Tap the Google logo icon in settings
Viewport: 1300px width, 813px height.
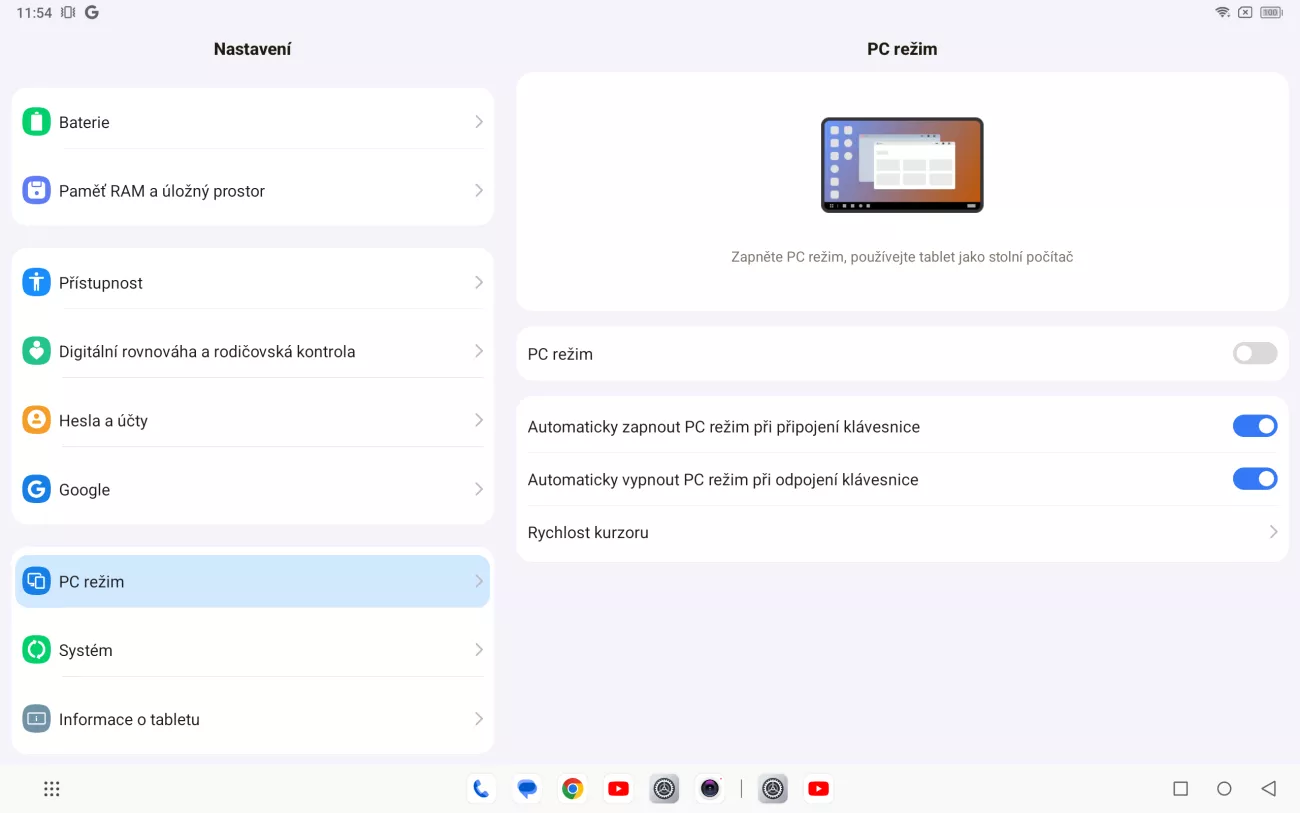(37, 490)
